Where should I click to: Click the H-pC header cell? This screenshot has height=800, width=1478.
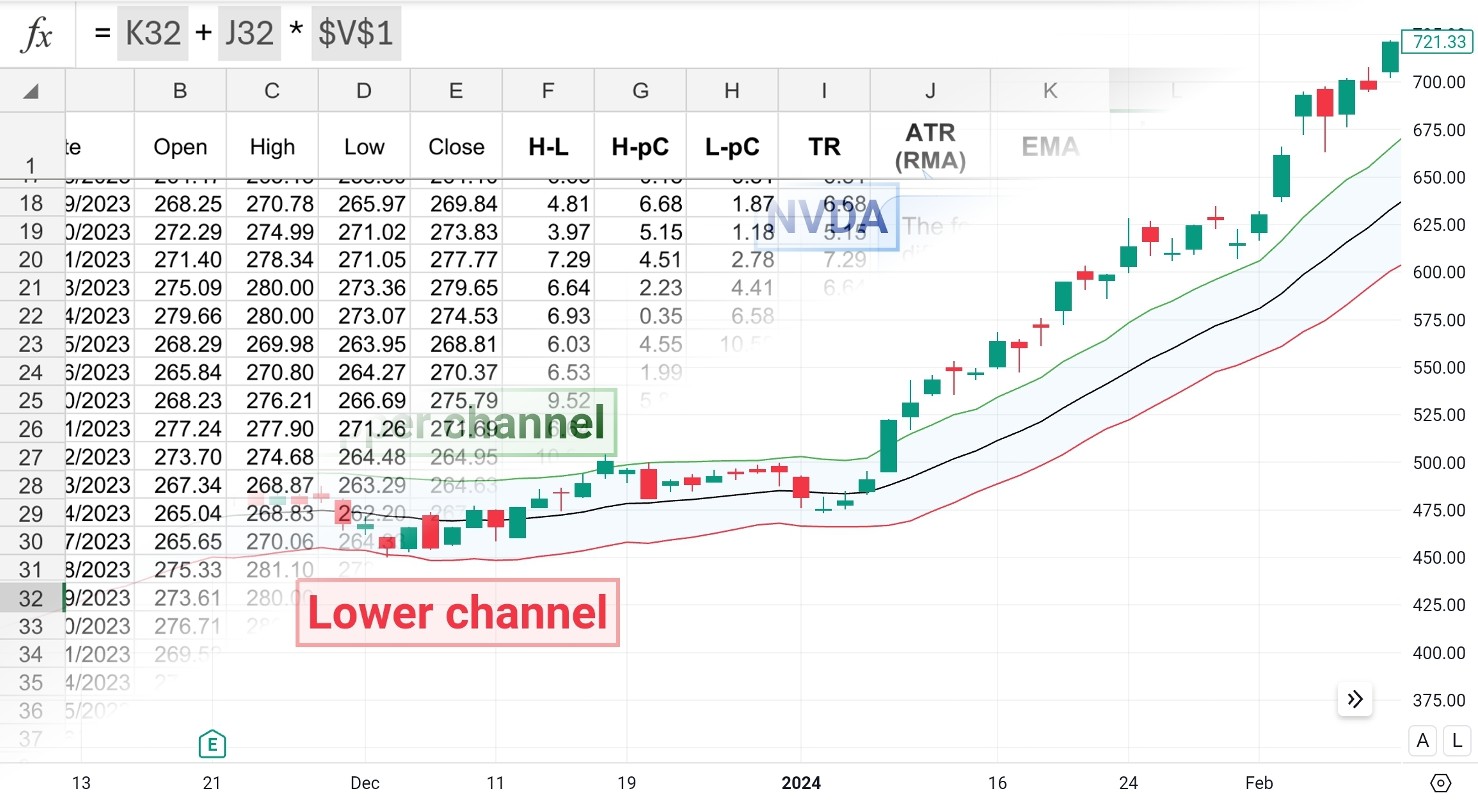(640, 147)
